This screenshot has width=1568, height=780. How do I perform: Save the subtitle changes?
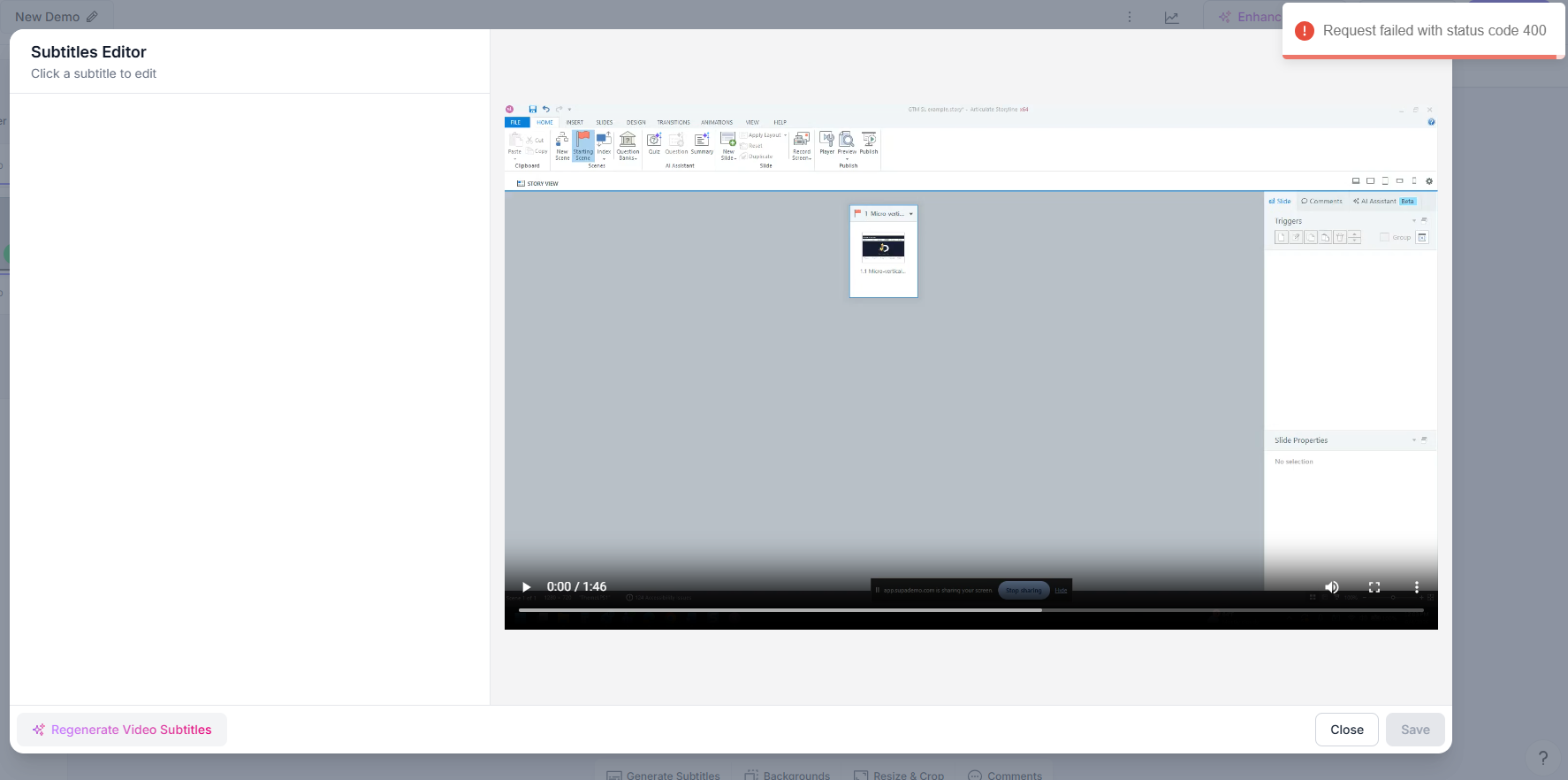(x=1415, y=730)
